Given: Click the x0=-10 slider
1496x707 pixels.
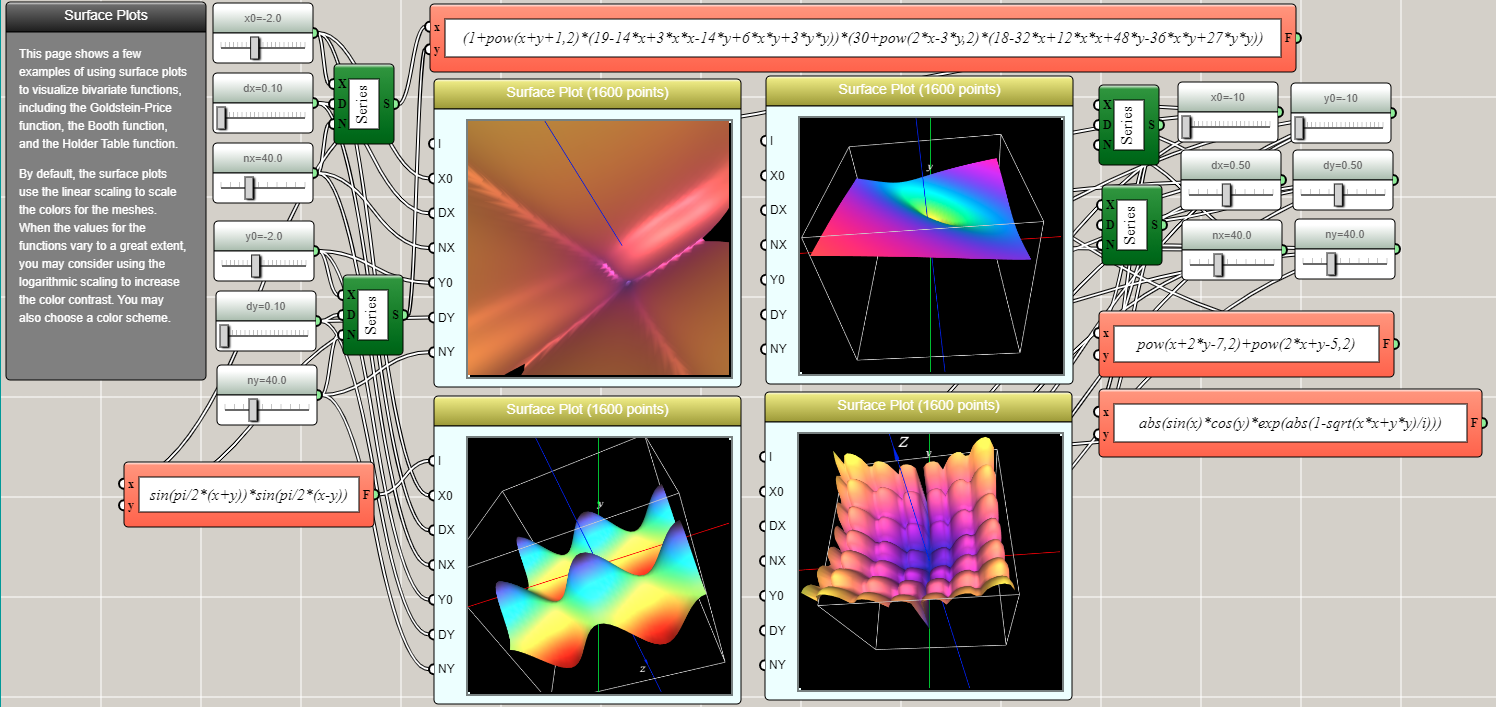Looking at the screenshot, I should [x=1228, y=126].
